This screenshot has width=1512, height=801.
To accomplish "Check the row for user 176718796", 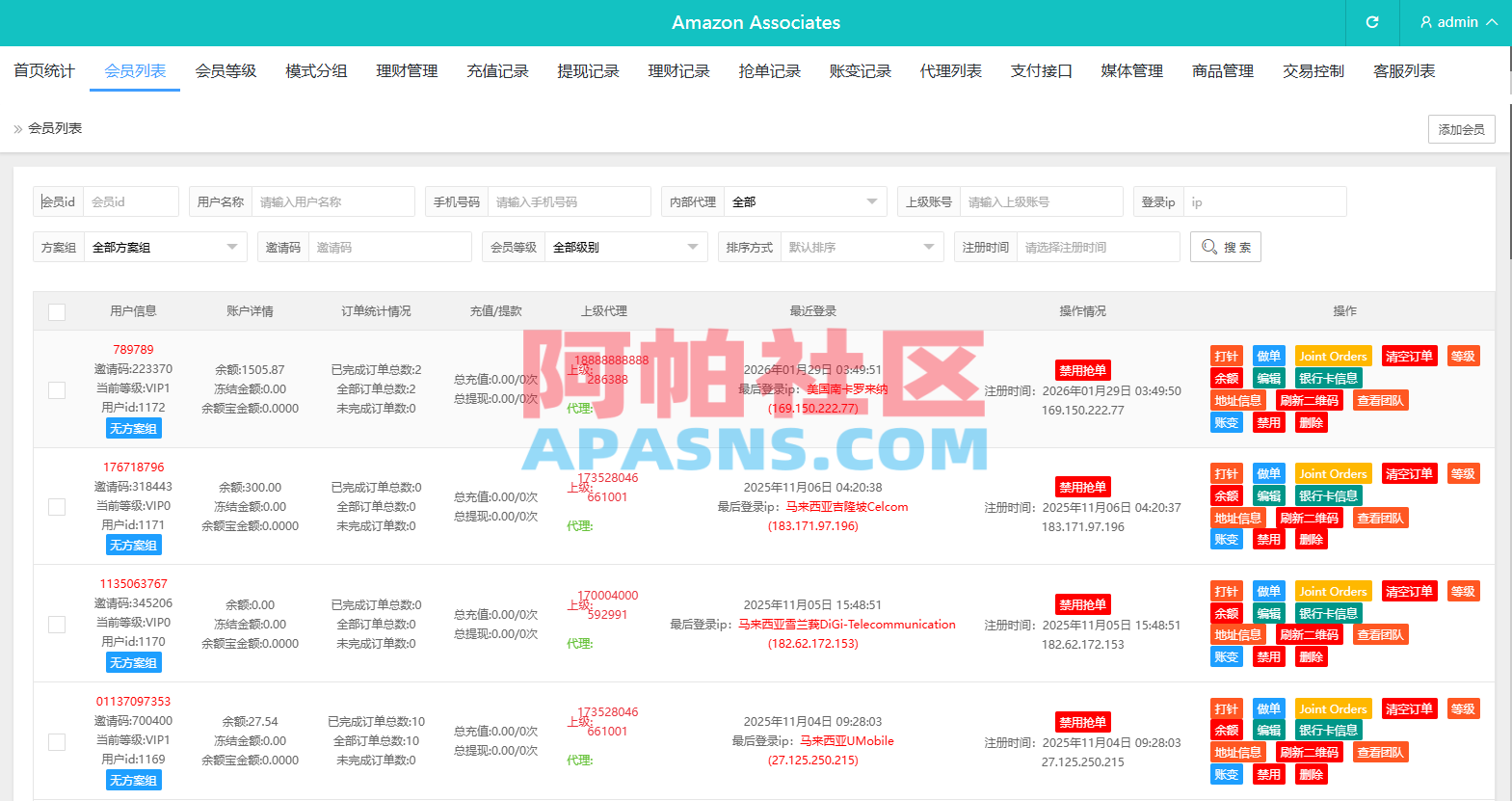I will click(57, 507).
